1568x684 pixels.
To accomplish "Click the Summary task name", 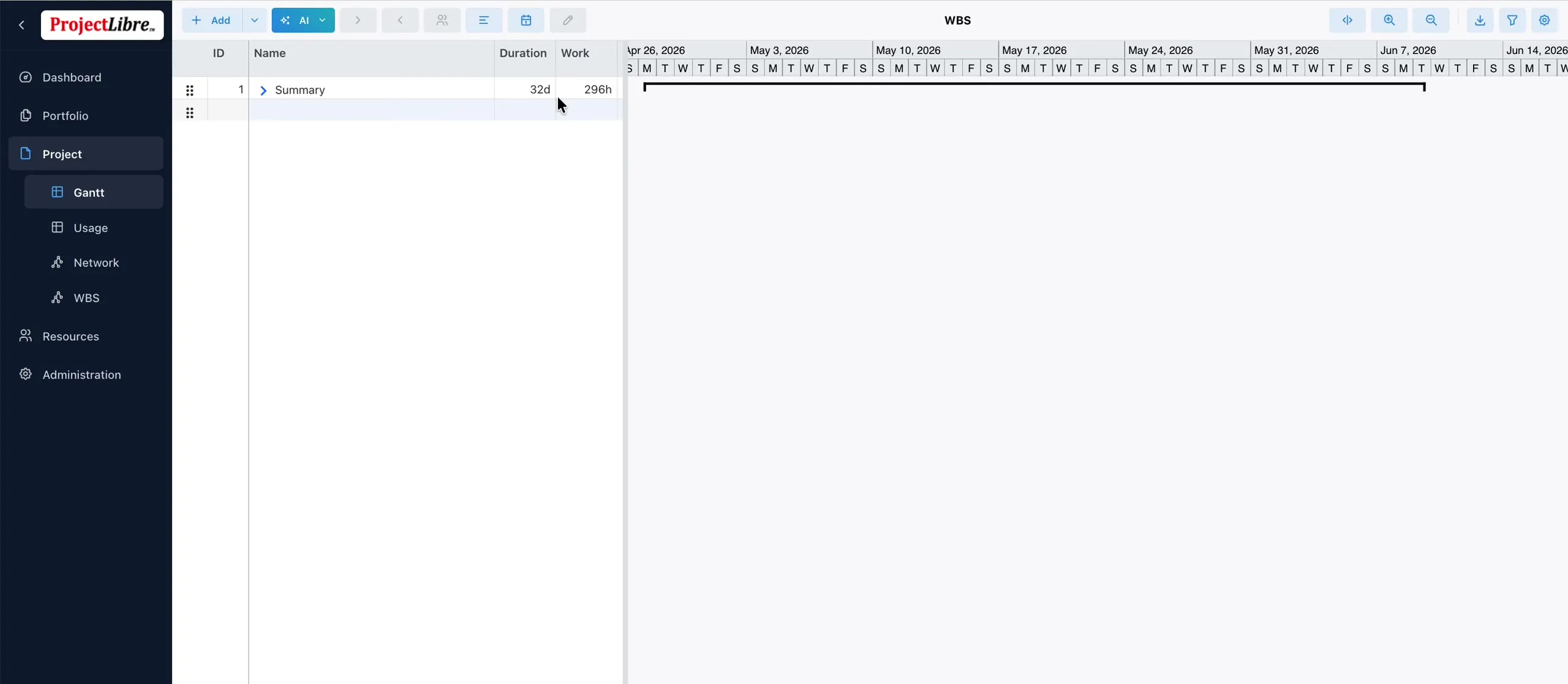I will coord(300,90).
